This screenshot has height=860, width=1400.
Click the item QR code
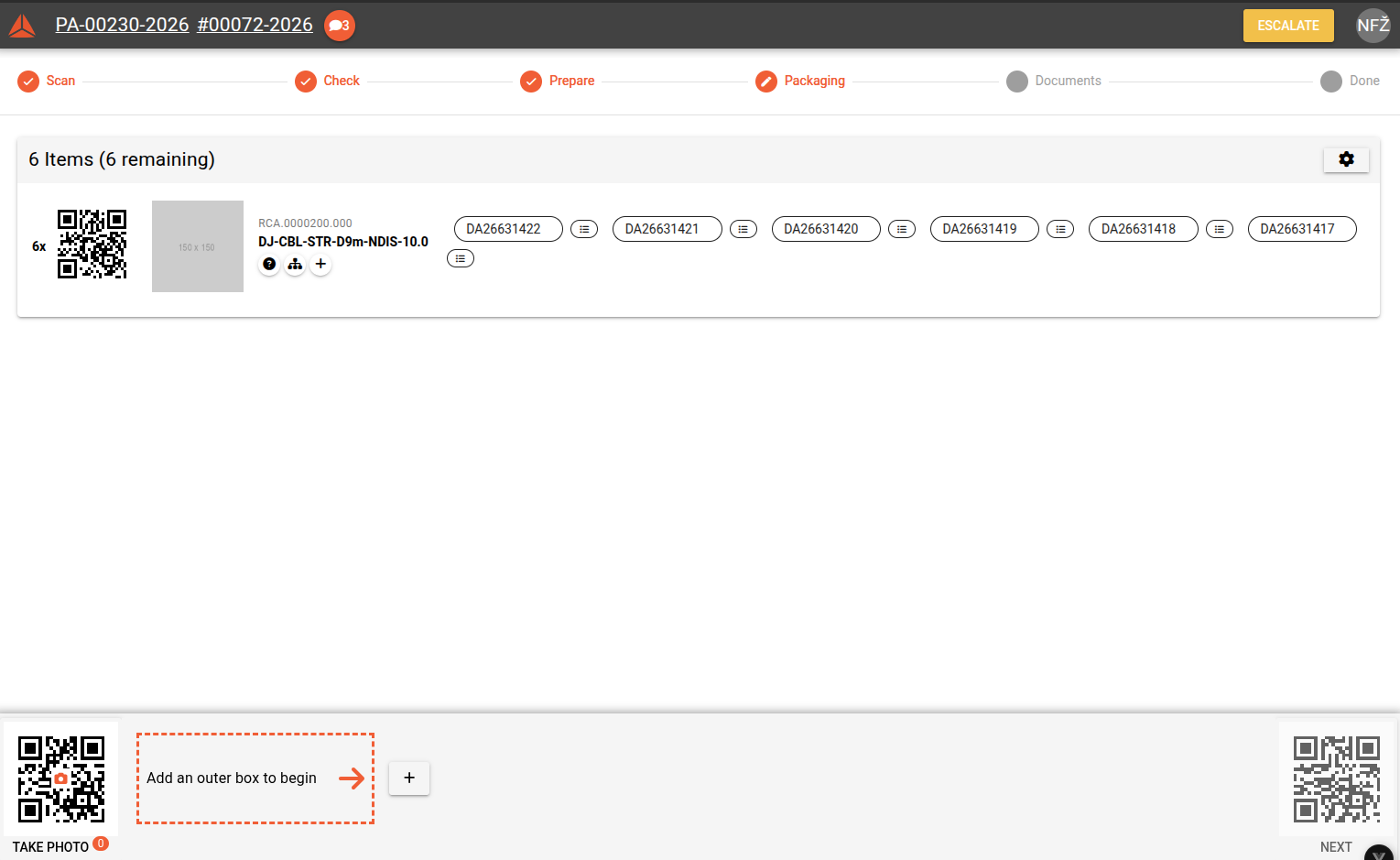tap(92, 244)
